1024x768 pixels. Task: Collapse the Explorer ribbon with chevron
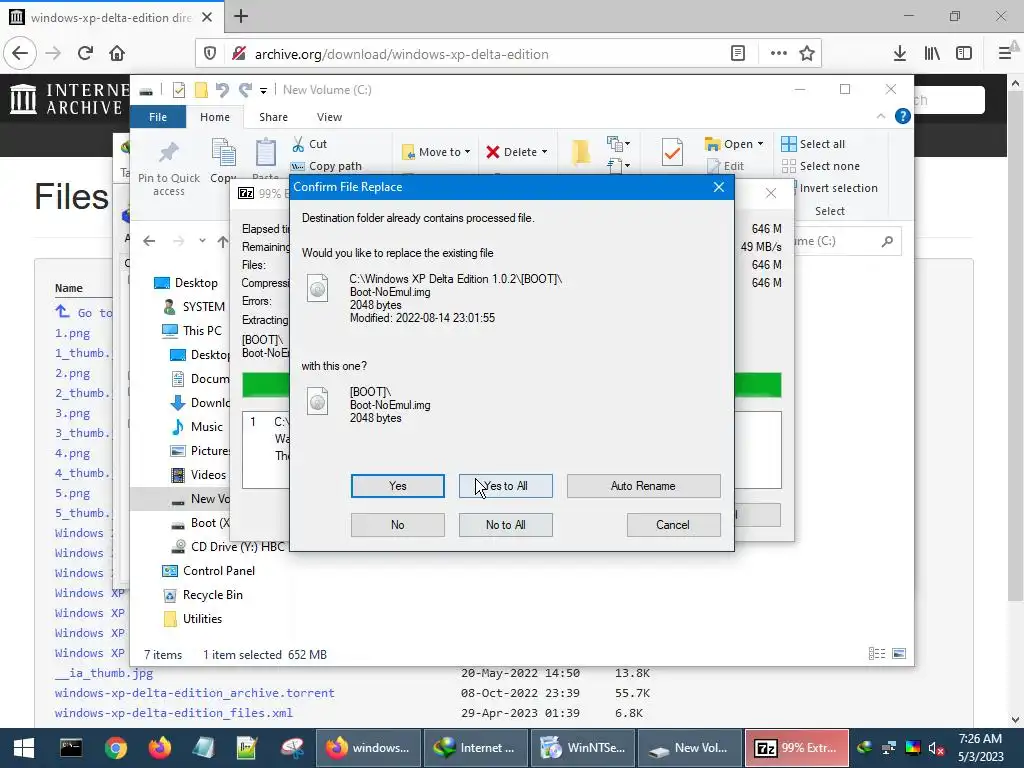[881, 116]
